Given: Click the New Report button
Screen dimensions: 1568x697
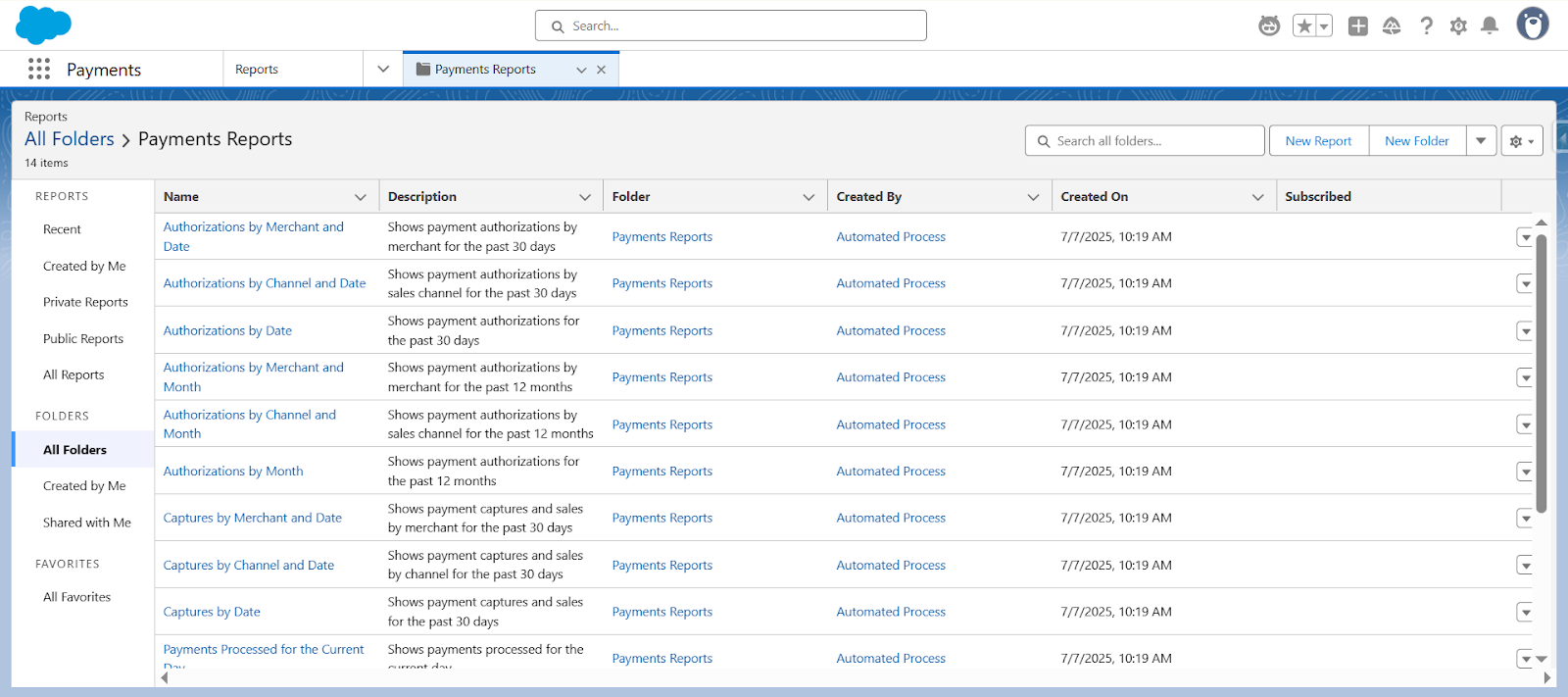Looking at the screenshot, I should pos(1318,140).
